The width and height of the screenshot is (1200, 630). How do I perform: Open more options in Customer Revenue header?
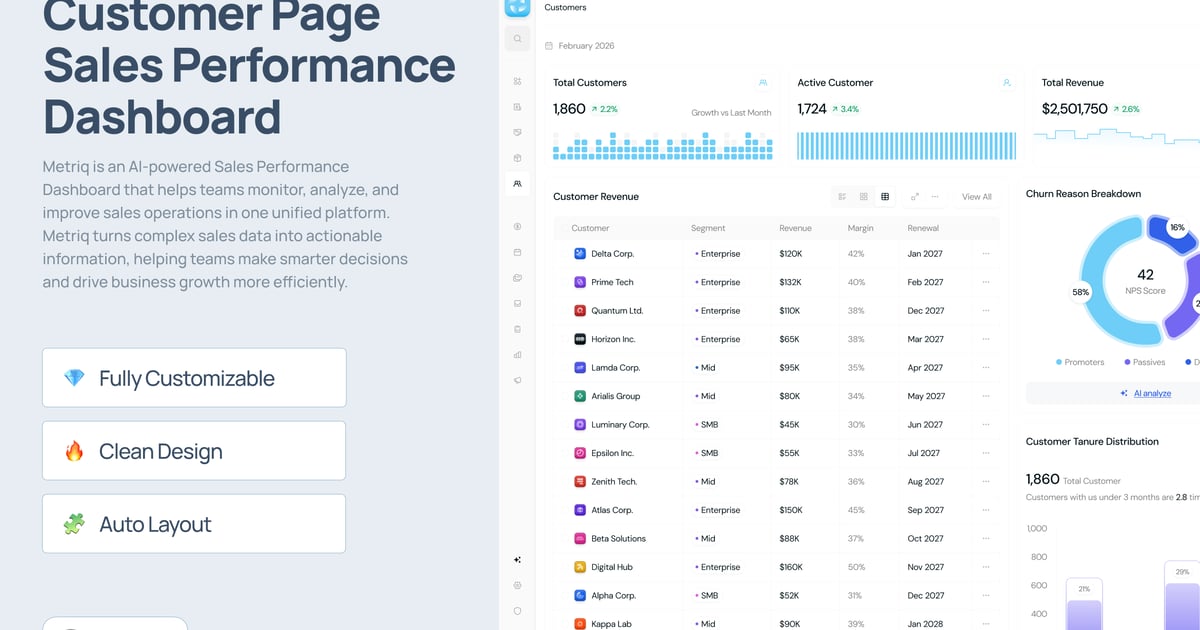935,197
